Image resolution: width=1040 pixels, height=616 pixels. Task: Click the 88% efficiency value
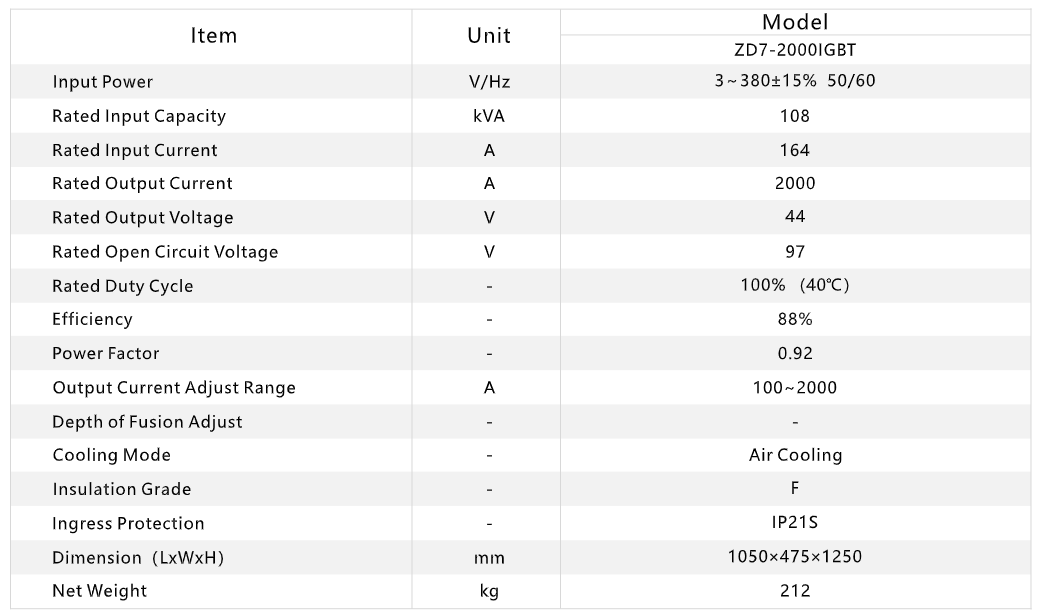(795, 320)
